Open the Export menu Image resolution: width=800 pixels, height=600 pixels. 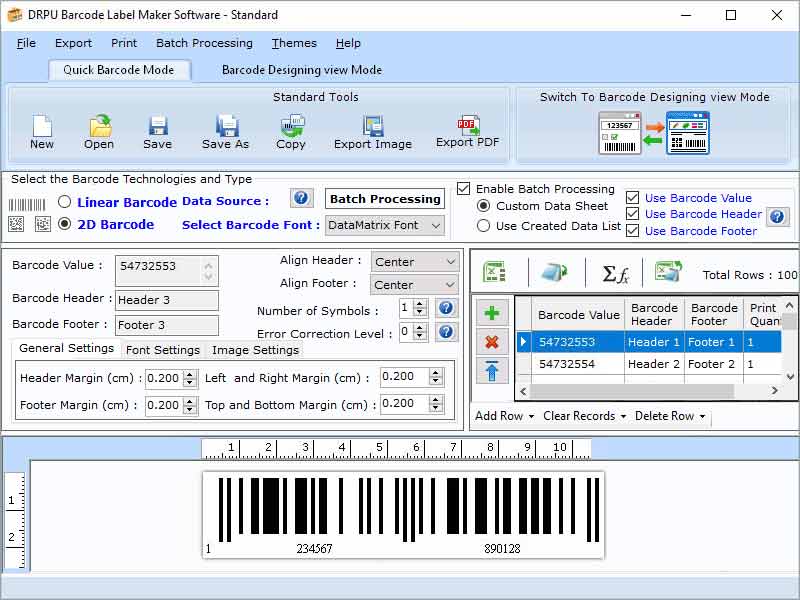coord(73,43)
